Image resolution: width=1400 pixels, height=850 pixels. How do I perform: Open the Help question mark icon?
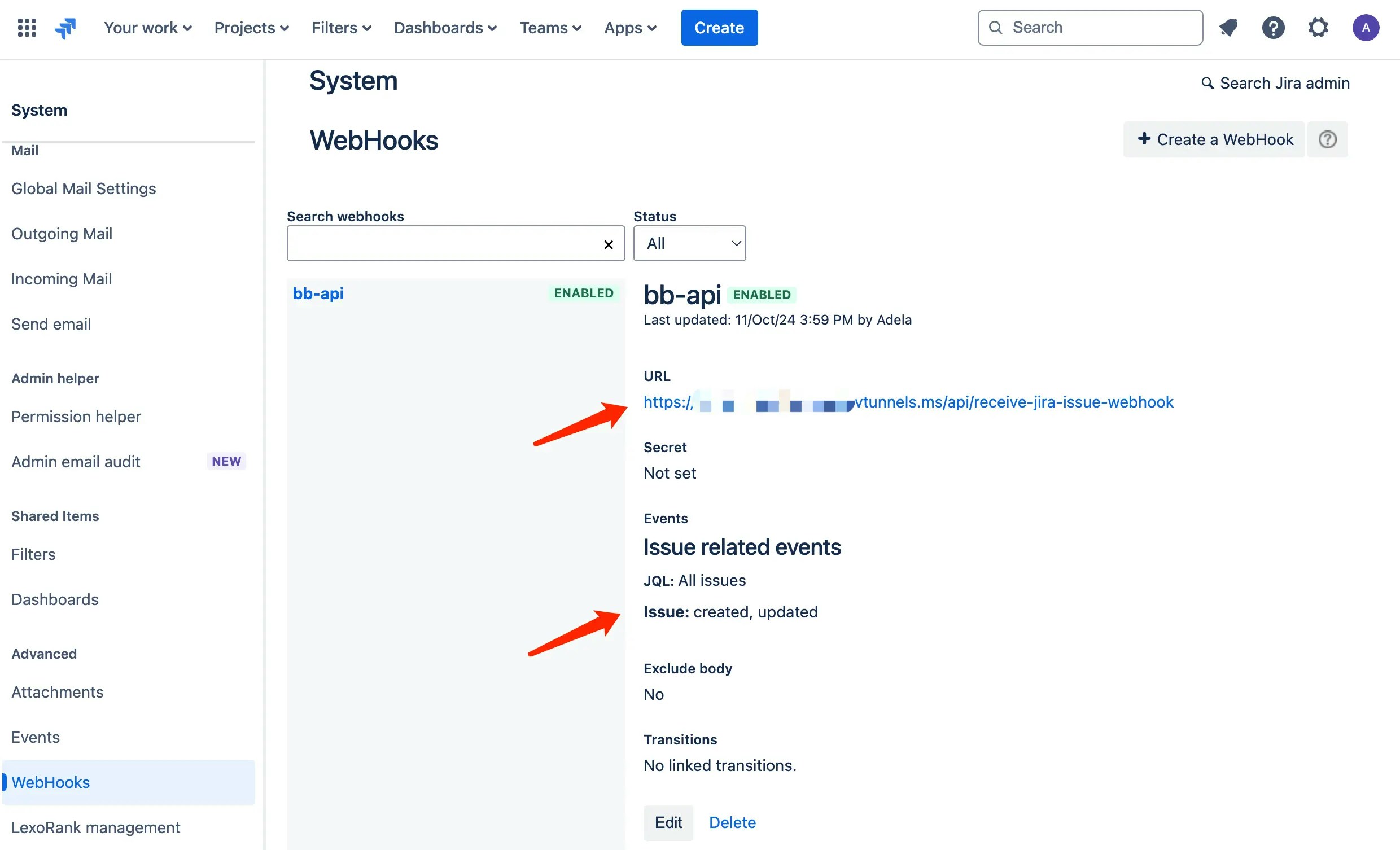pyautogui.click(x=1274, y=27)
